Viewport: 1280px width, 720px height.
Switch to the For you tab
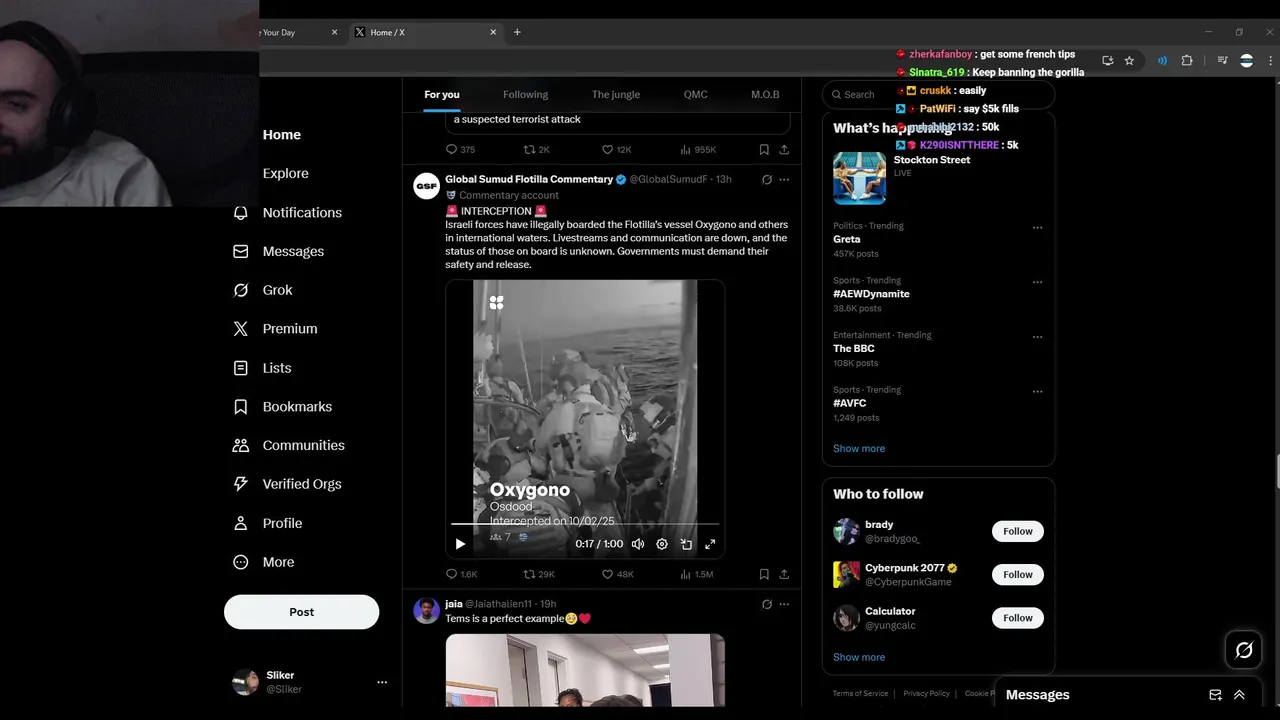[442, 94]
